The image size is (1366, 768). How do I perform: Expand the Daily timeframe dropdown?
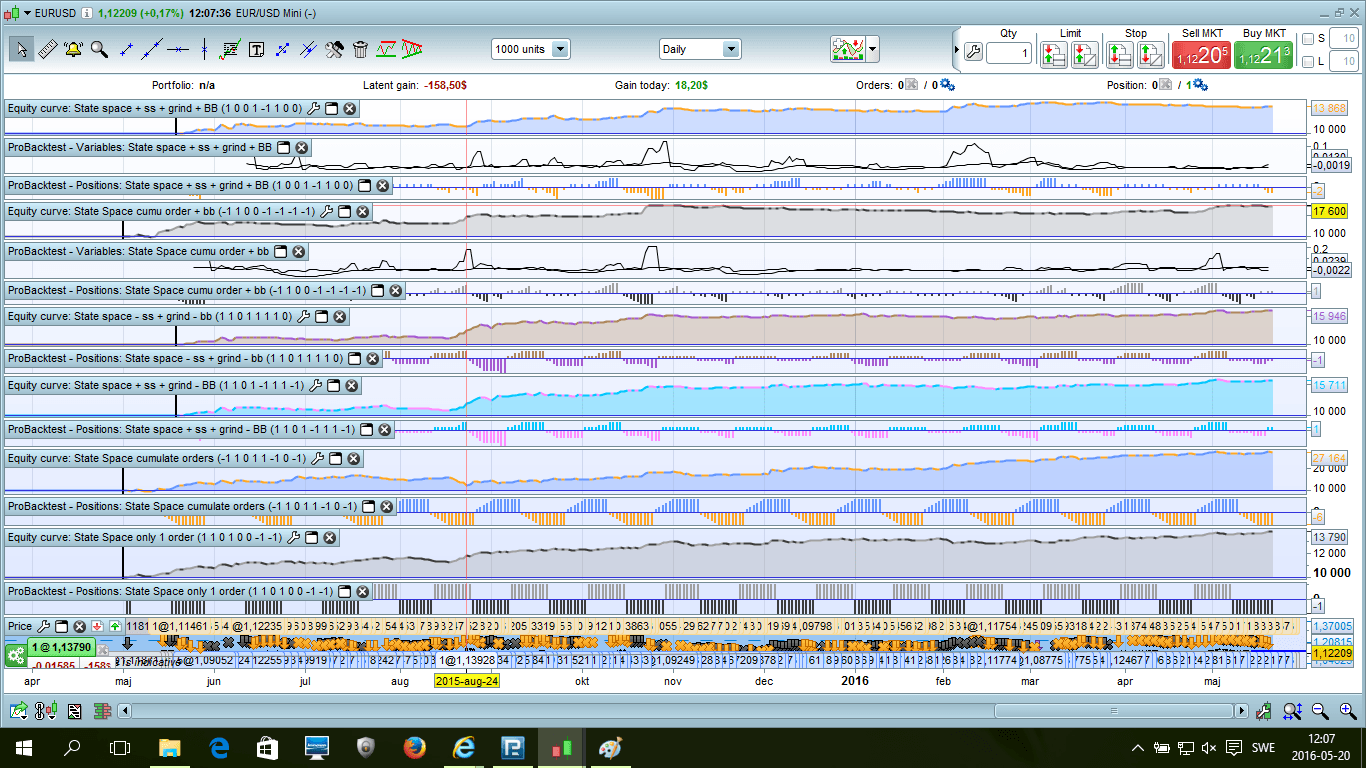[730, 49]
